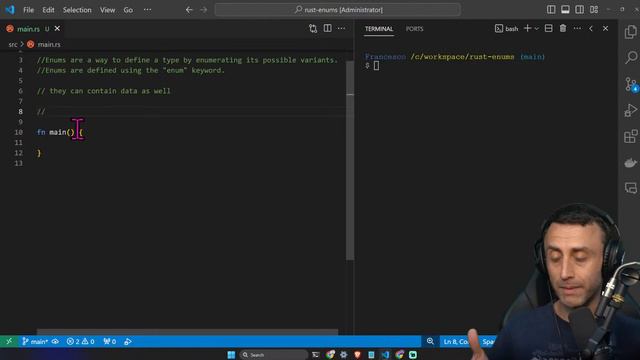
Task: Click line number 10 in the gutter
Action: (18, 132)
